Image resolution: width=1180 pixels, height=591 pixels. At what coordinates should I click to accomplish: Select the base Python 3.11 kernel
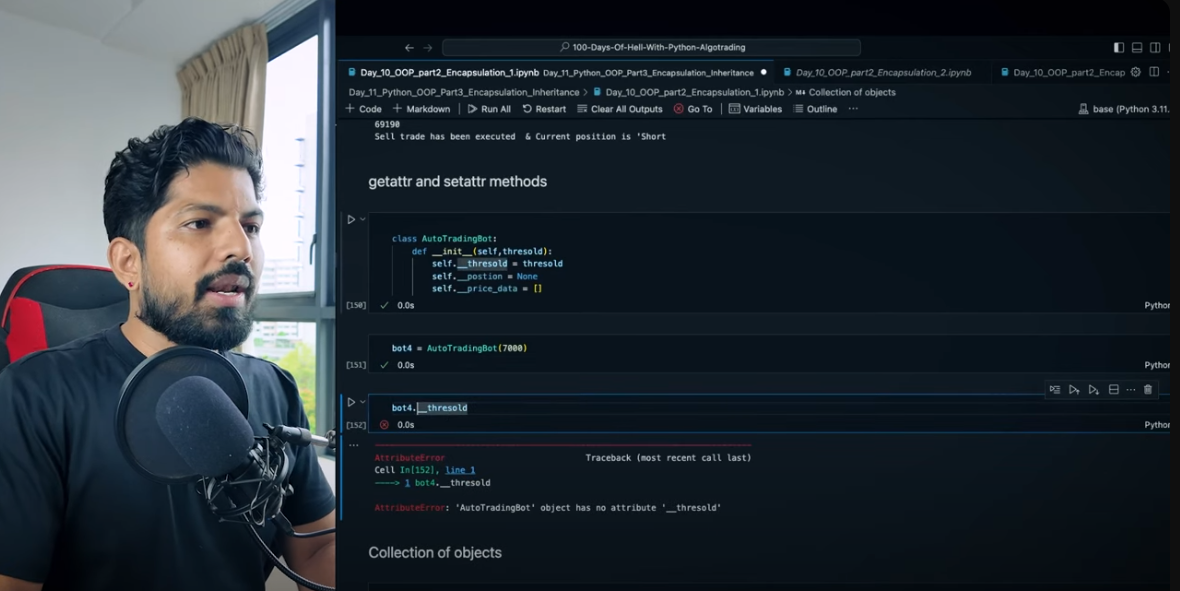1124,109
